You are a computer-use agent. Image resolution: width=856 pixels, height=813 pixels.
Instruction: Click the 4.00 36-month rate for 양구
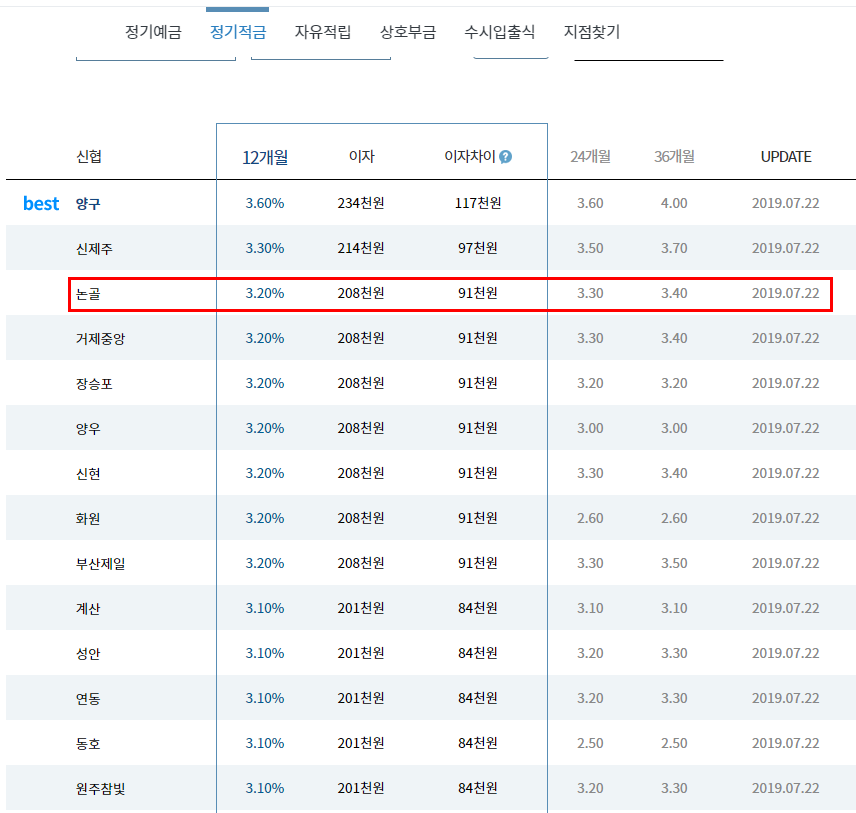(674, 203)
